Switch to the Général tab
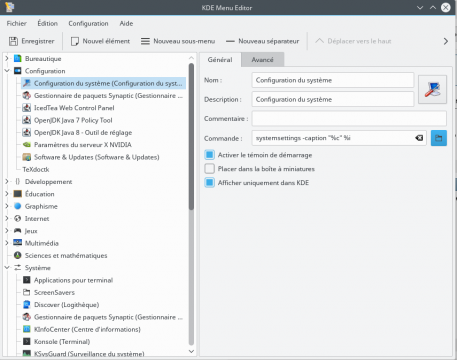 (x=220, y=60)
